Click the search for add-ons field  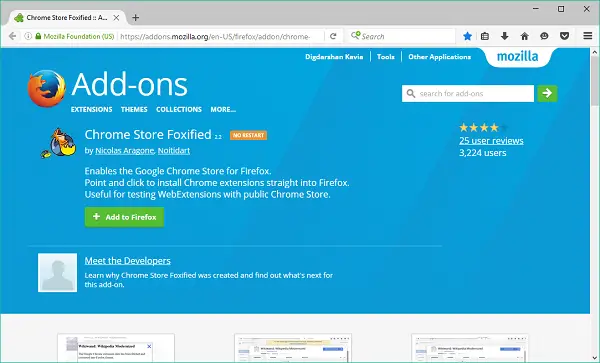(468, 93)
